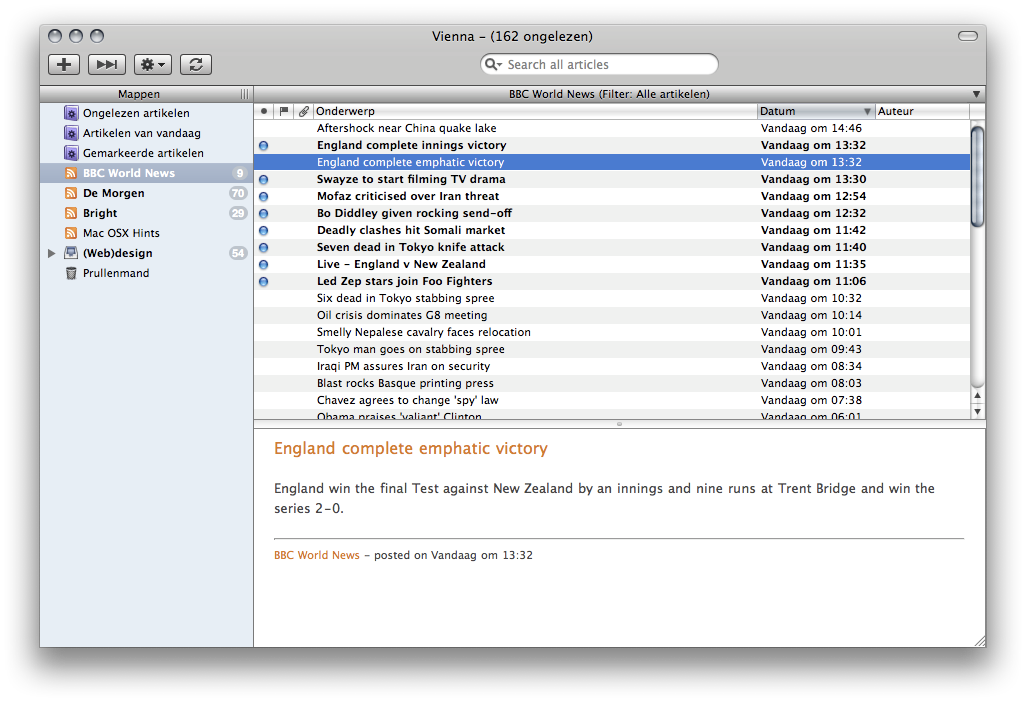
Task: Select the Artikelen van vandaag smart folder icon
Action: pos(71,133)
